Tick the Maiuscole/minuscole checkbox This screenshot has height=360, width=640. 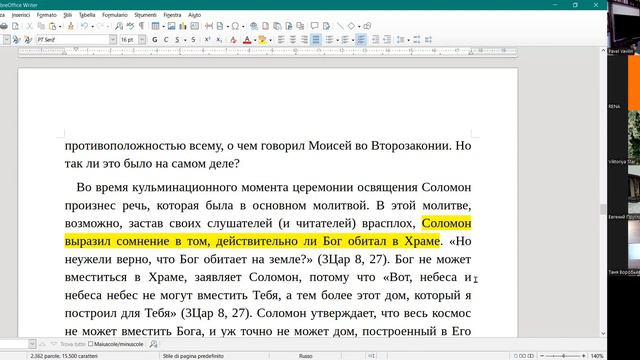91,344
